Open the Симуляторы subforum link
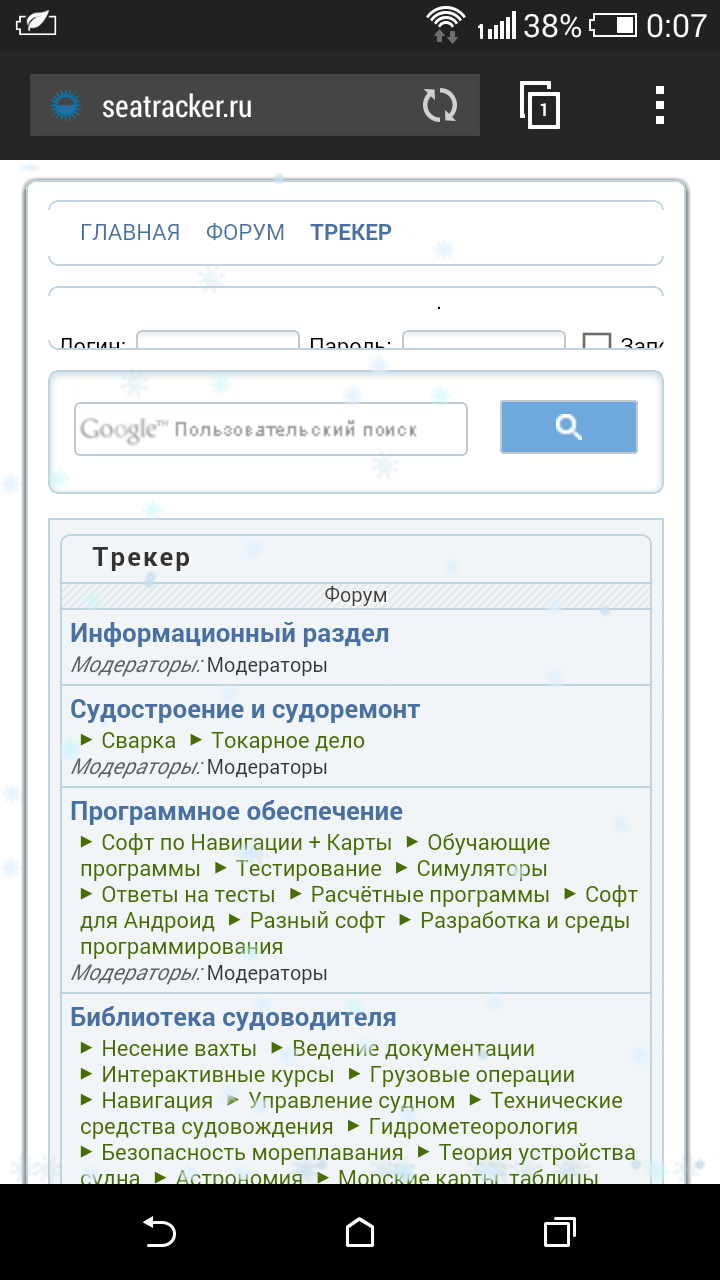720x1280 pixels. (481, 868)
